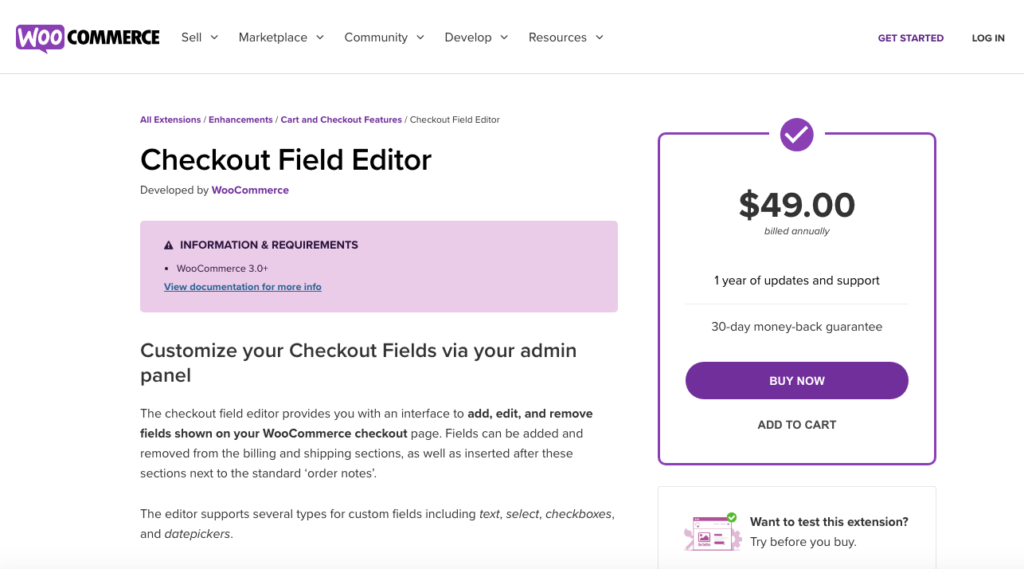Image resolution: width=1024 pixels, height=569 pixels.
Task: Click the warning triangle icon
Action: click(x=168, y=245)
